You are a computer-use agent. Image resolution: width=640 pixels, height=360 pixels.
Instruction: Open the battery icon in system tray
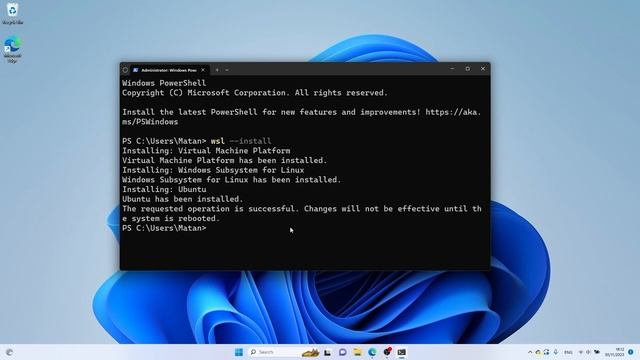click(x=597, y=352)
